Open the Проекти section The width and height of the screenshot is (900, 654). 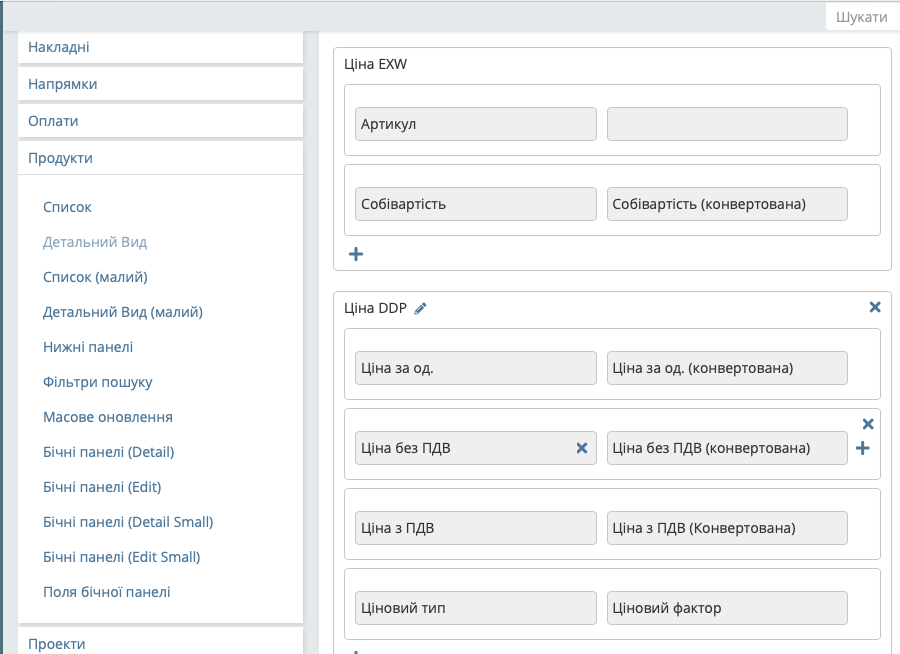[x=160, y=643]
